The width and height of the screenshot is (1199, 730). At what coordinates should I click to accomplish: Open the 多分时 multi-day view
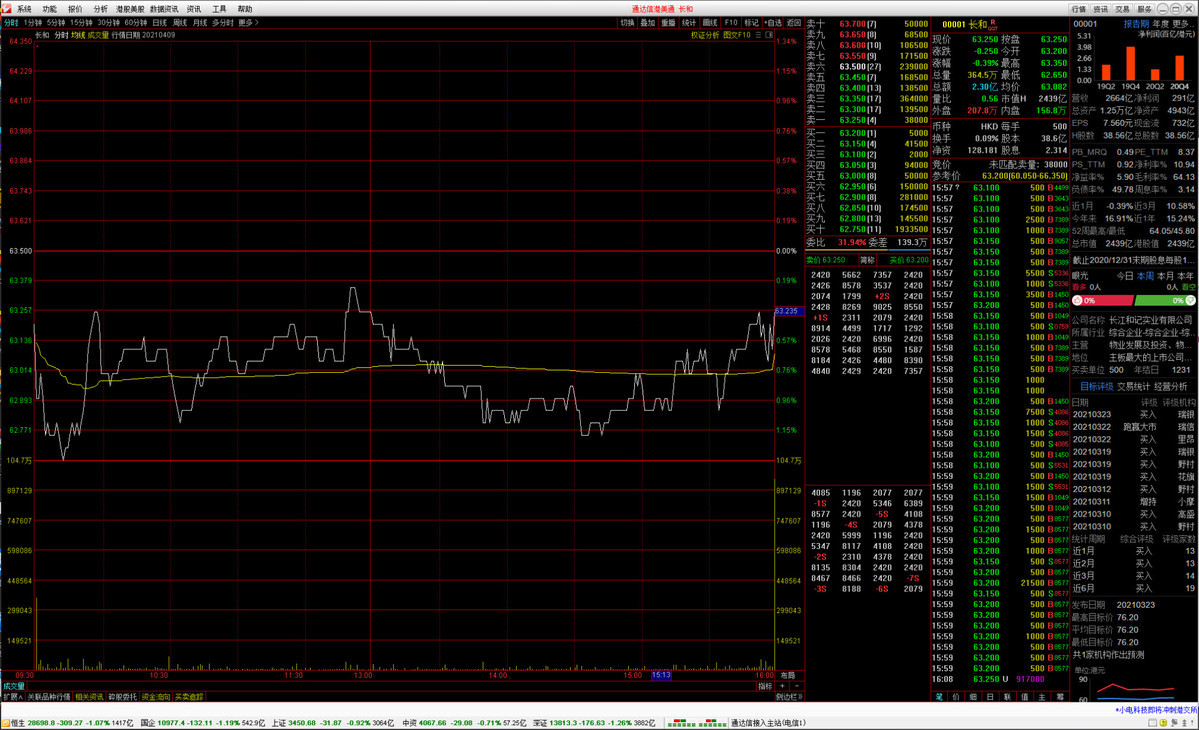pos(223,23)
